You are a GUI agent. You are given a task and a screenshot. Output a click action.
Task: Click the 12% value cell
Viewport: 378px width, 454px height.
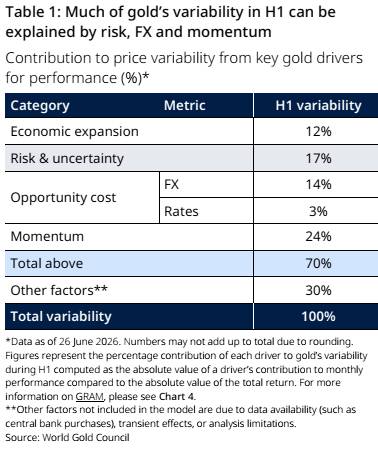(x=318, y=131)
